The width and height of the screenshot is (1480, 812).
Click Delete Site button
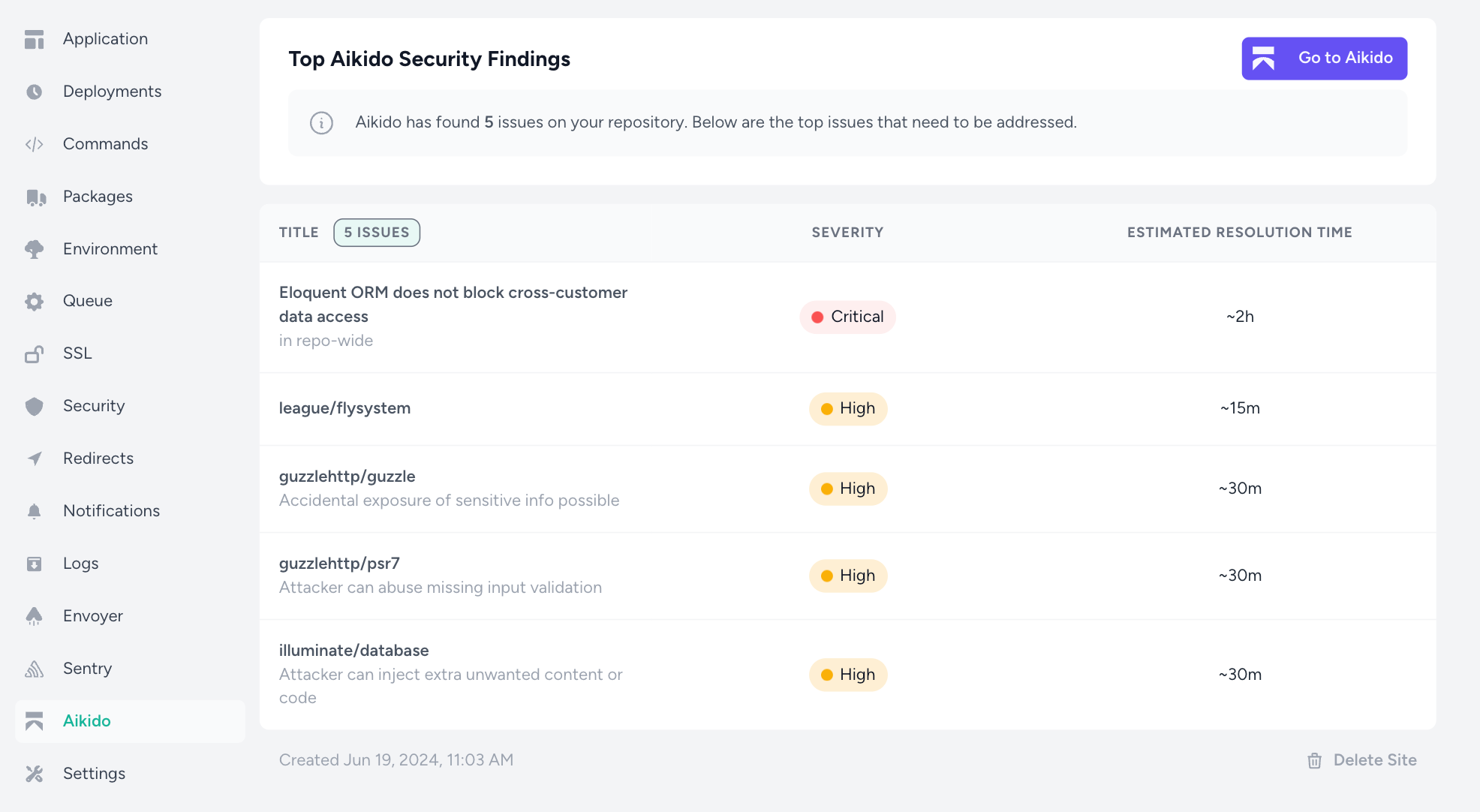coord(1361,759)
